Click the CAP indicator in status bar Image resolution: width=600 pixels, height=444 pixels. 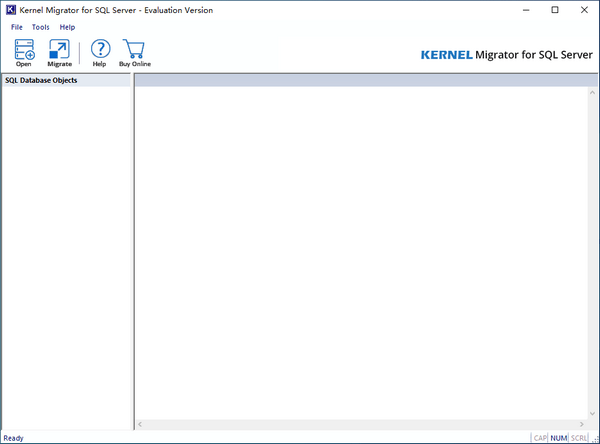pyautogui.click(x=540, y=438)
